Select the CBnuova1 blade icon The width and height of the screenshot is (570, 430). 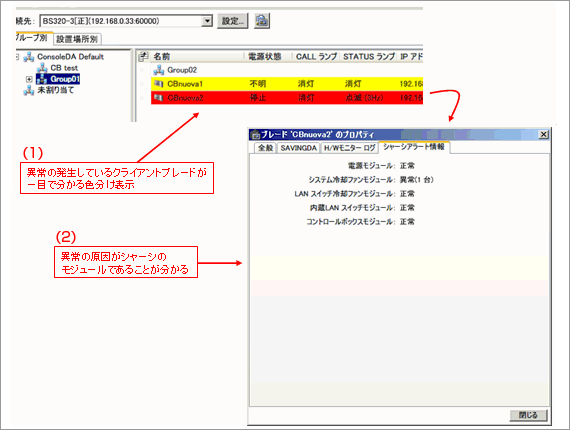158,84
